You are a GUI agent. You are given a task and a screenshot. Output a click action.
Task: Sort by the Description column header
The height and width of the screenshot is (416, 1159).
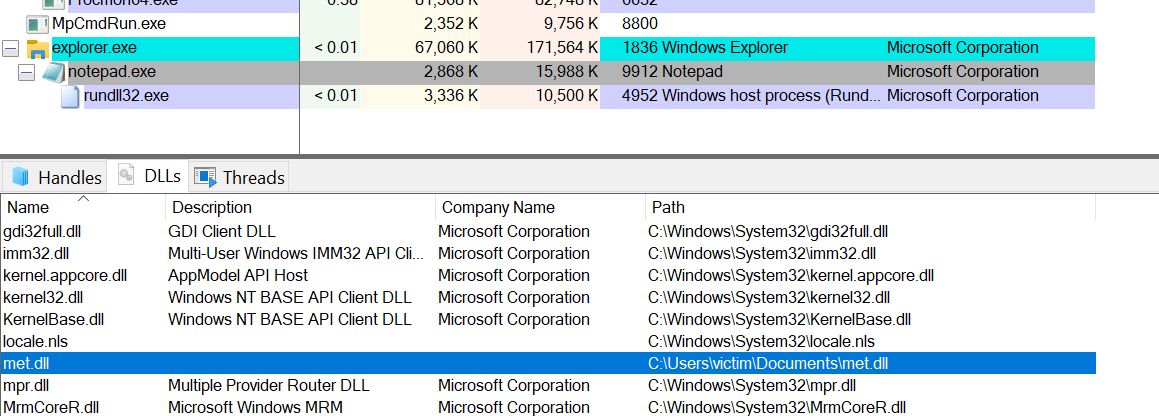pos(212,208)
